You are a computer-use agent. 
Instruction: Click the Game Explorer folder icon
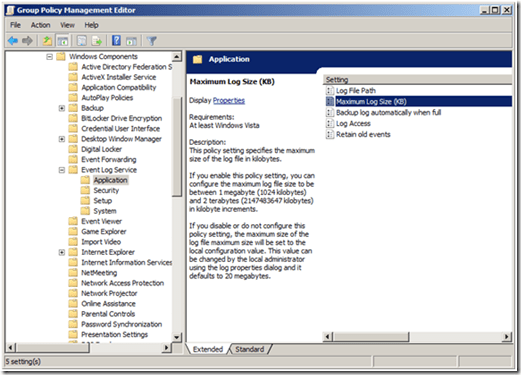tap(73, 231)
